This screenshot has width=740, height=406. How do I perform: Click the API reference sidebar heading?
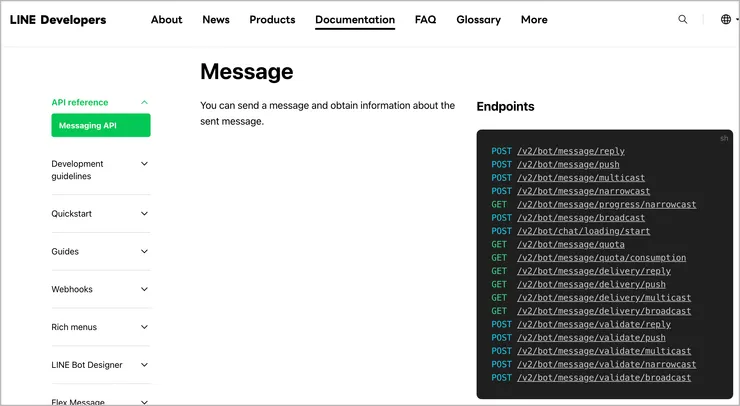pyautogui.click(x=80, y=102)
